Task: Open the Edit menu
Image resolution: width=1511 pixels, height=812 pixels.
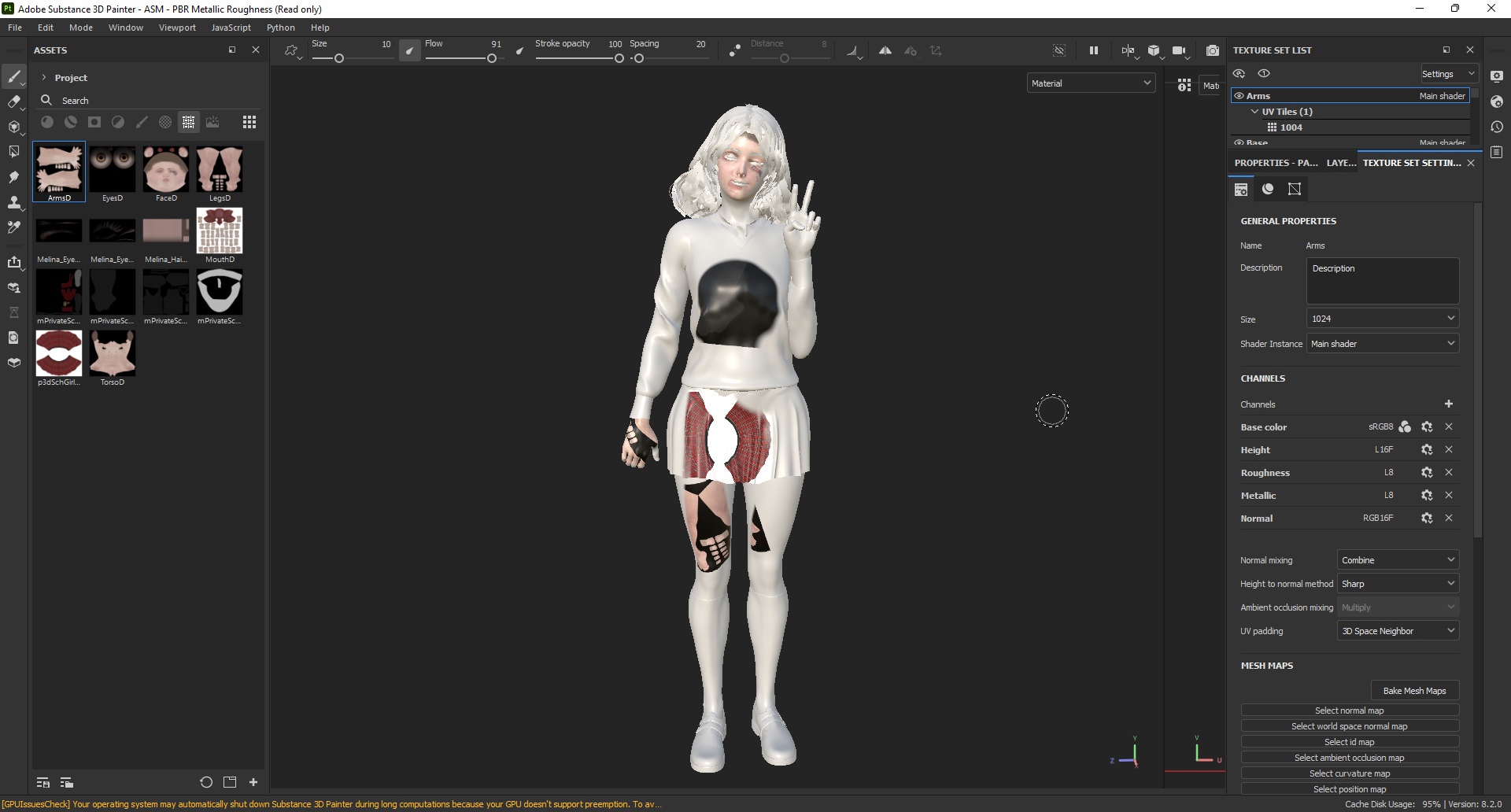Action: [46, 28]
